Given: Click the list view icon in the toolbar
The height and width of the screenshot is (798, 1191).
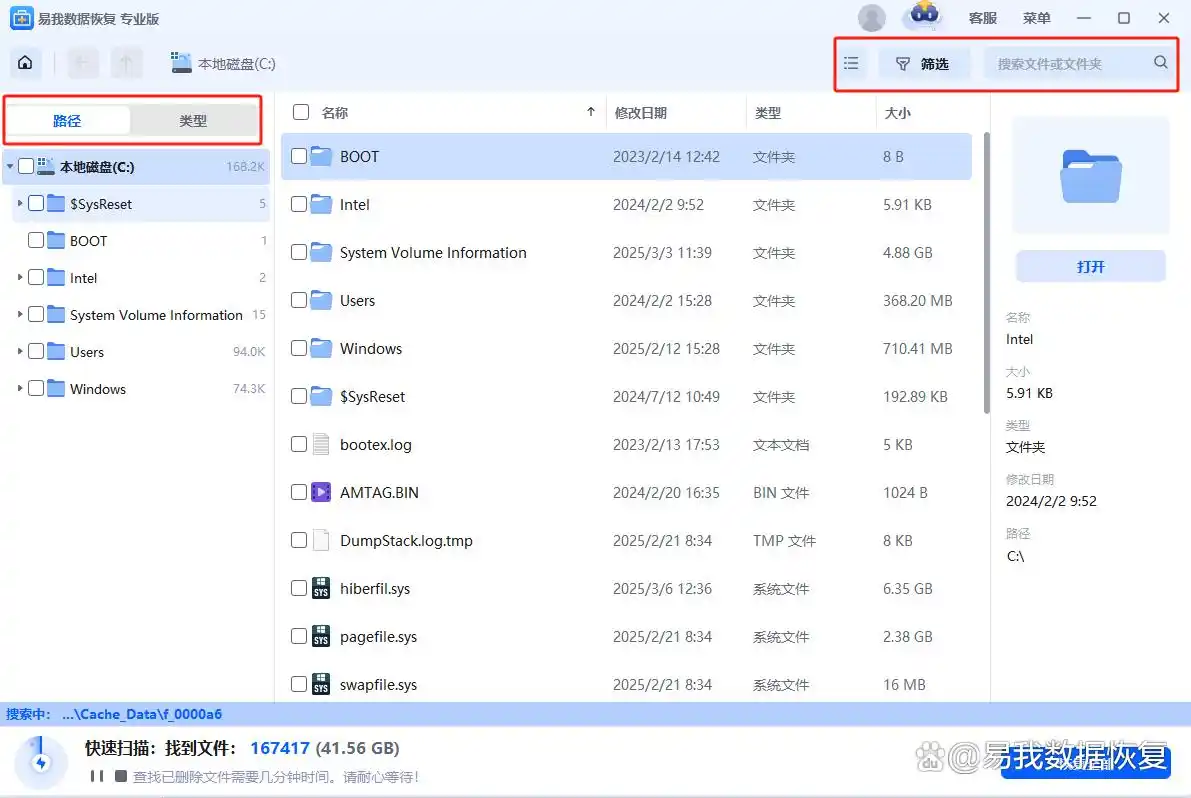Looking at the screenshot, I should point(851,62).
